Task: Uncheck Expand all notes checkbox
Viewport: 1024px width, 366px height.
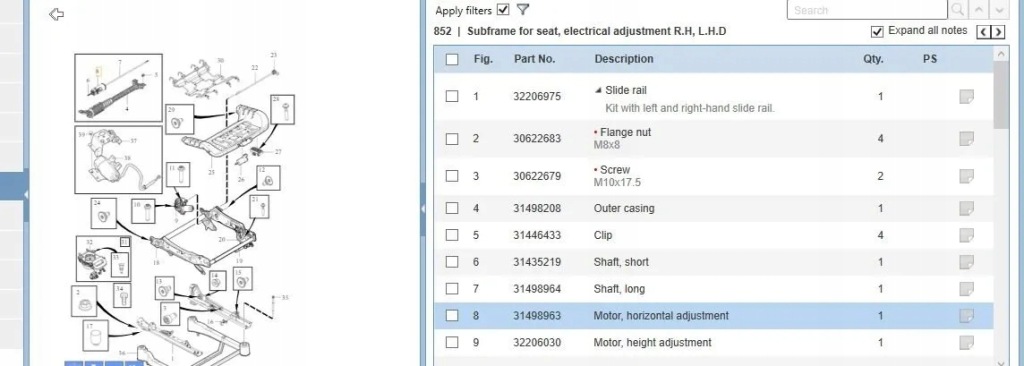Action: pos(877,31)
